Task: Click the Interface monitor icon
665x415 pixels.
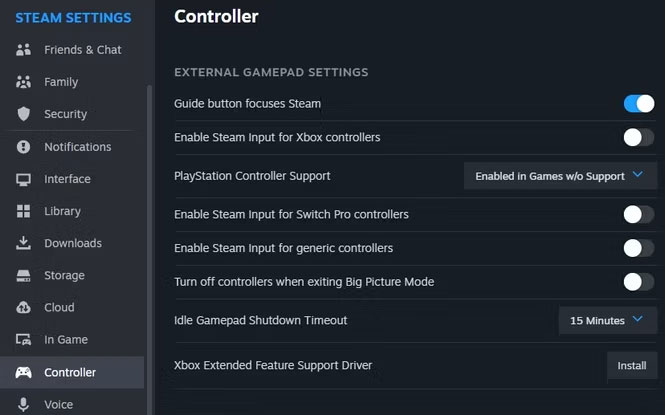Action: pos(23,179)
